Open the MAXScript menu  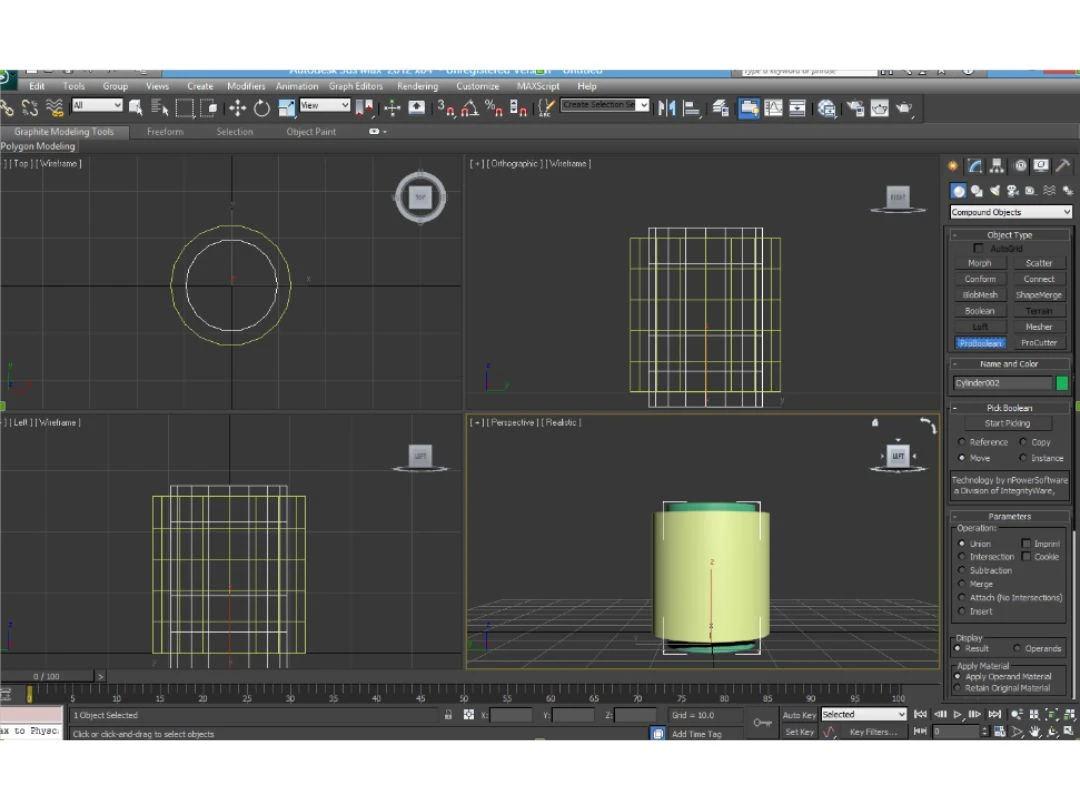(538, 86)
